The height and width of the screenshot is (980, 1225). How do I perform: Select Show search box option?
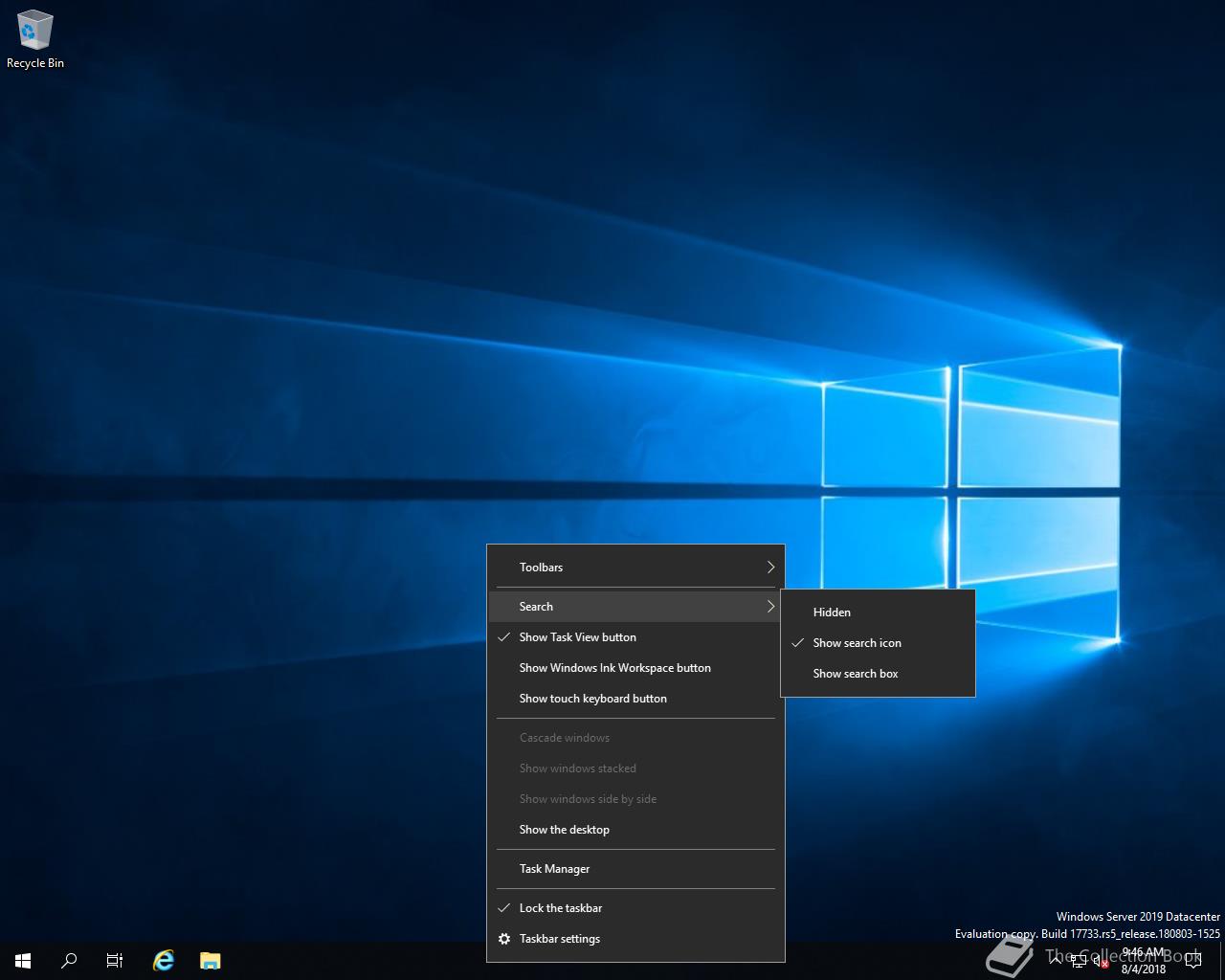[879, 674]
